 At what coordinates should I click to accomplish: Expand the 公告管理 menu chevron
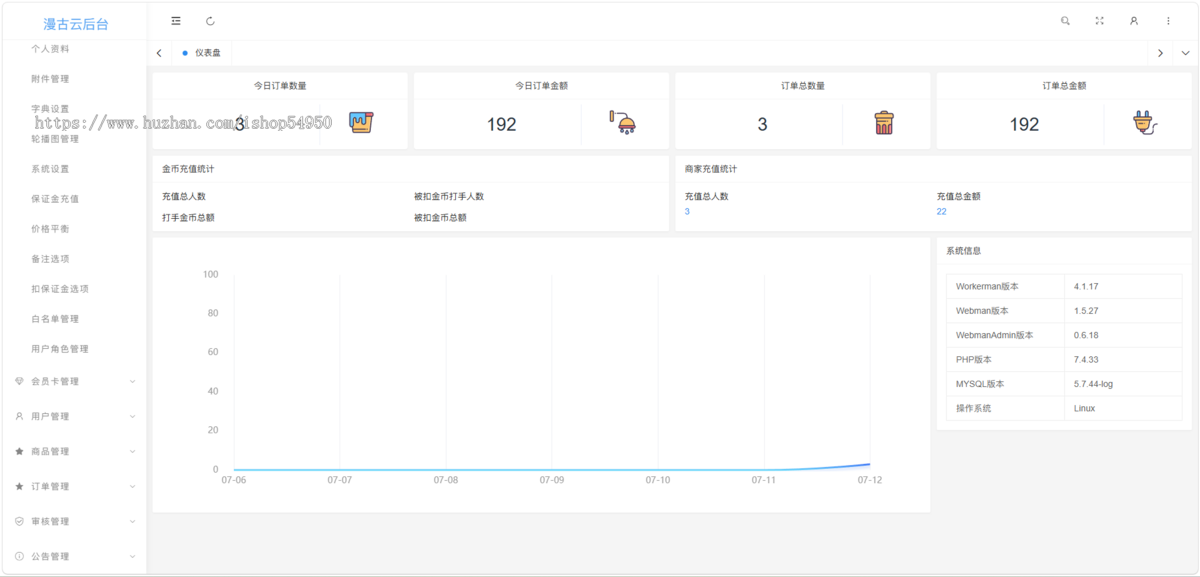point(133,556)
